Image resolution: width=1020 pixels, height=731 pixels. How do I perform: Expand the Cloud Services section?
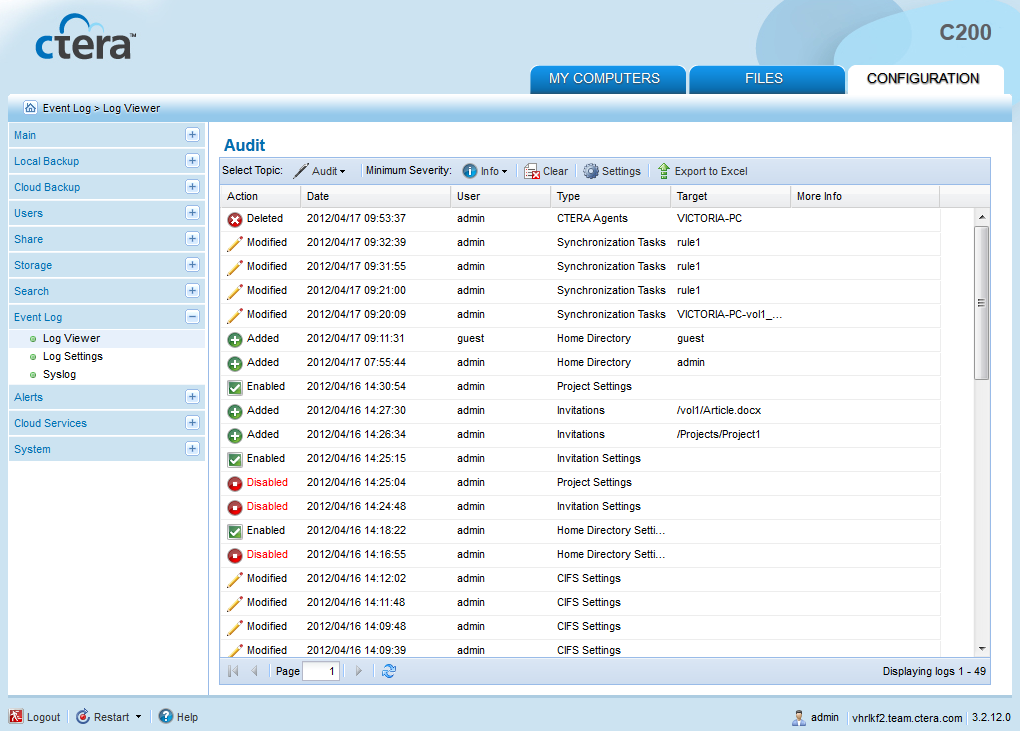pos(192,423)
